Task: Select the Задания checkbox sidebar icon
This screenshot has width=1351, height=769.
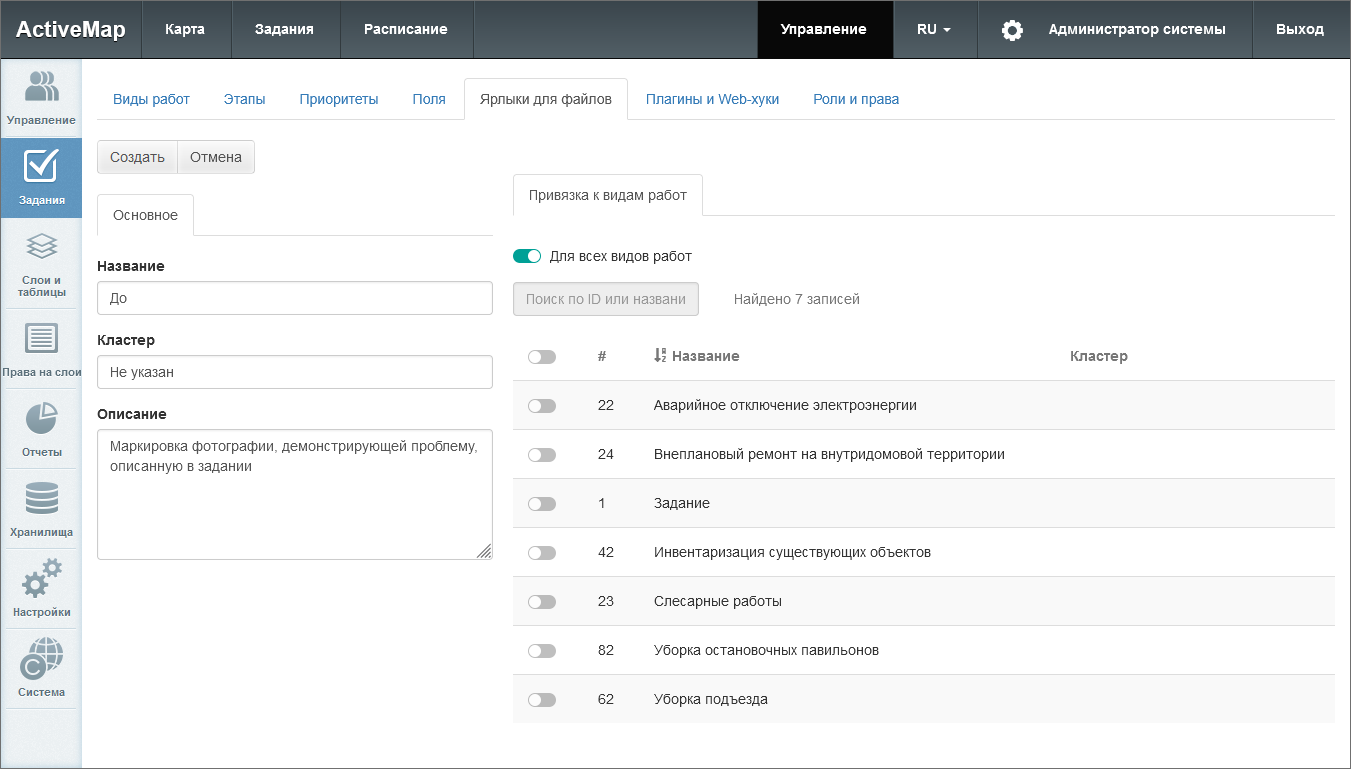Action: 41,167
